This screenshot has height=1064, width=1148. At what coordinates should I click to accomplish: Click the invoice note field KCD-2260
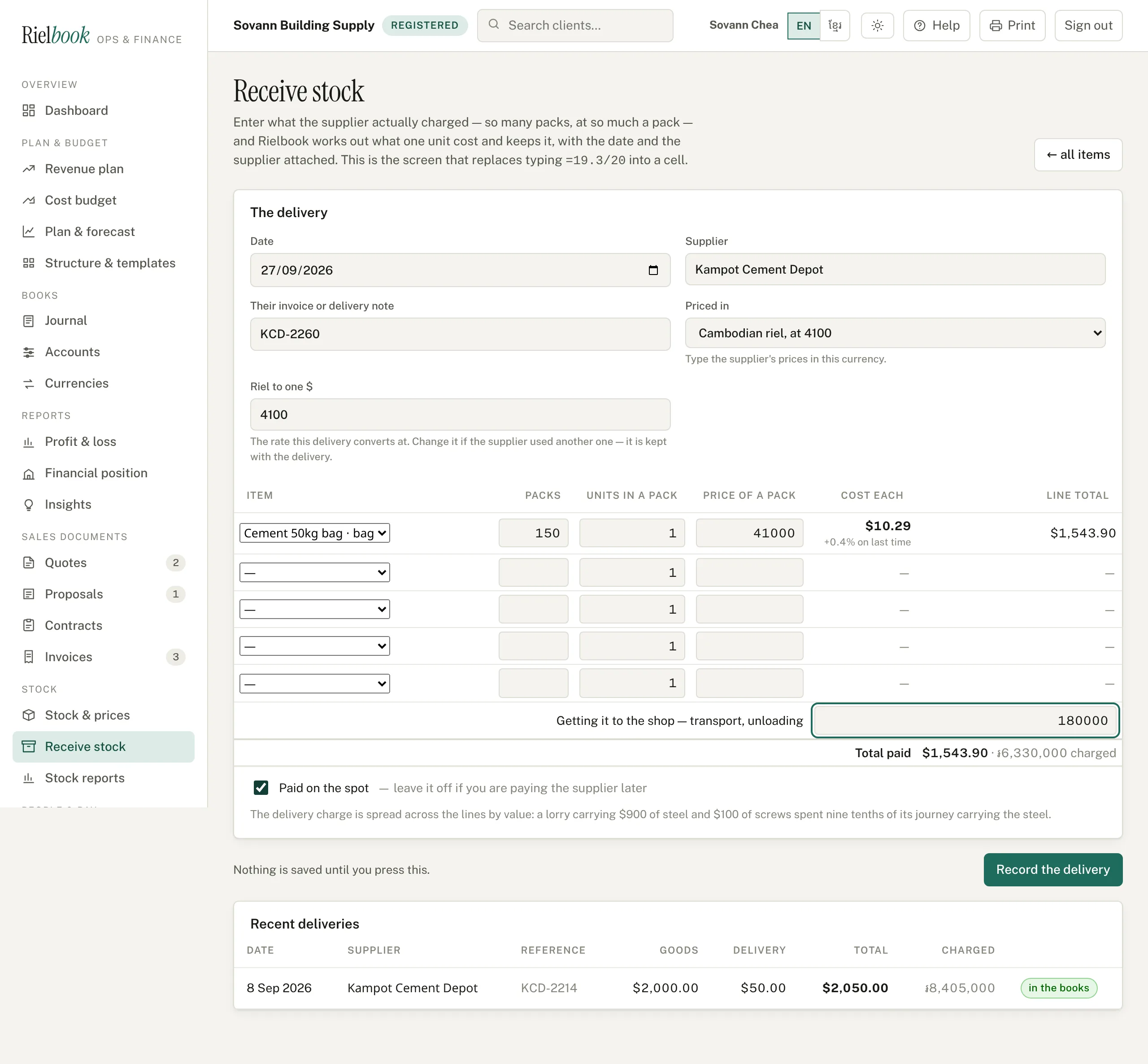click(460, 334)
